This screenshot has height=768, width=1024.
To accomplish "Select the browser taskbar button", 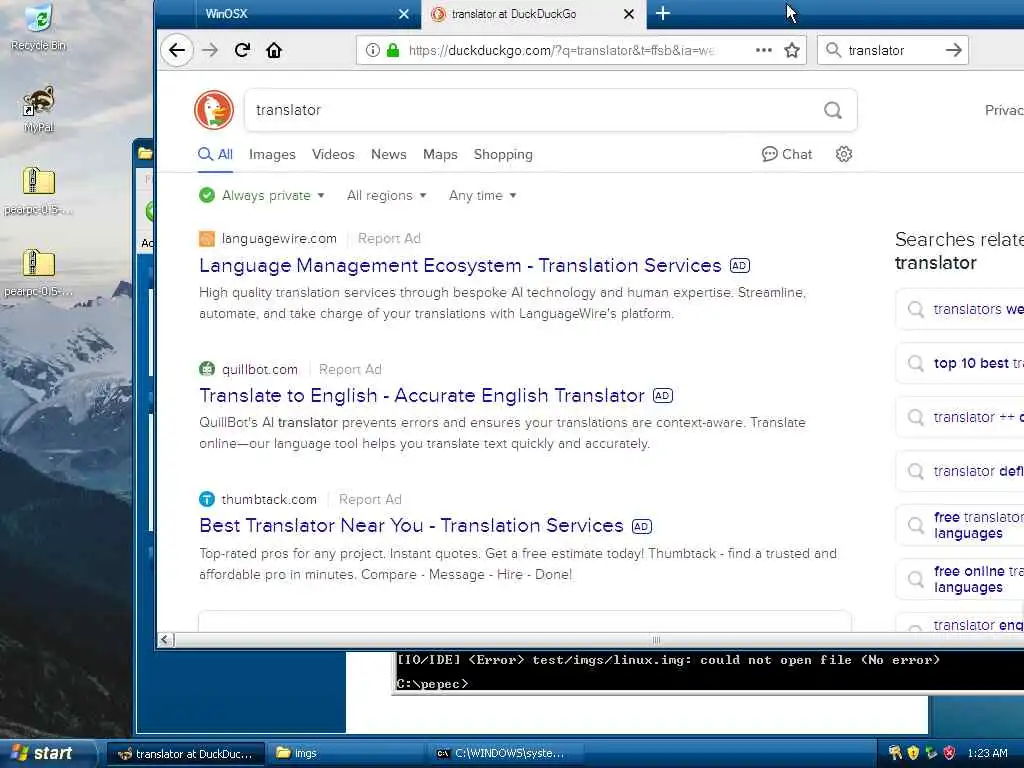I will click(x=186, y=753).
